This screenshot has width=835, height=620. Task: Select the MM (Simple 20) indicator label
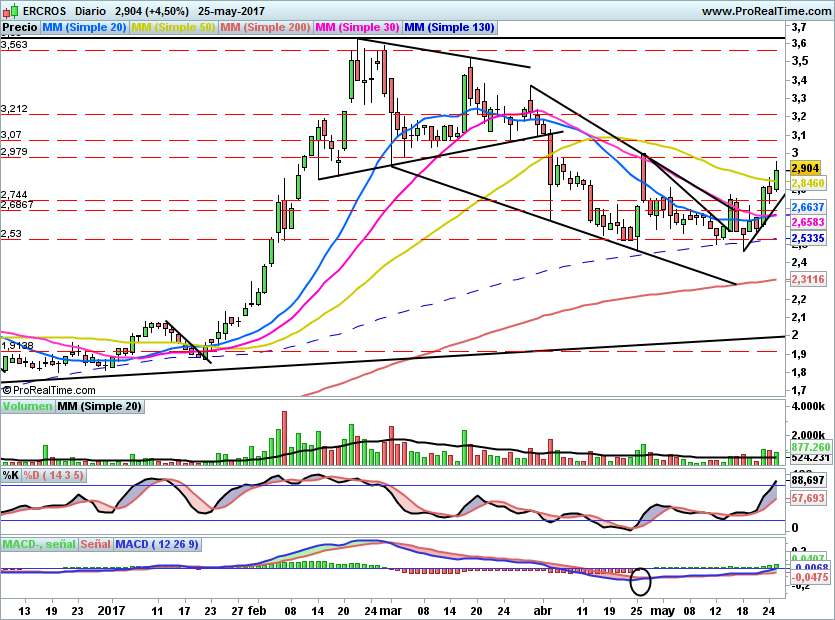pyautogui.click(x=83, y=28)
